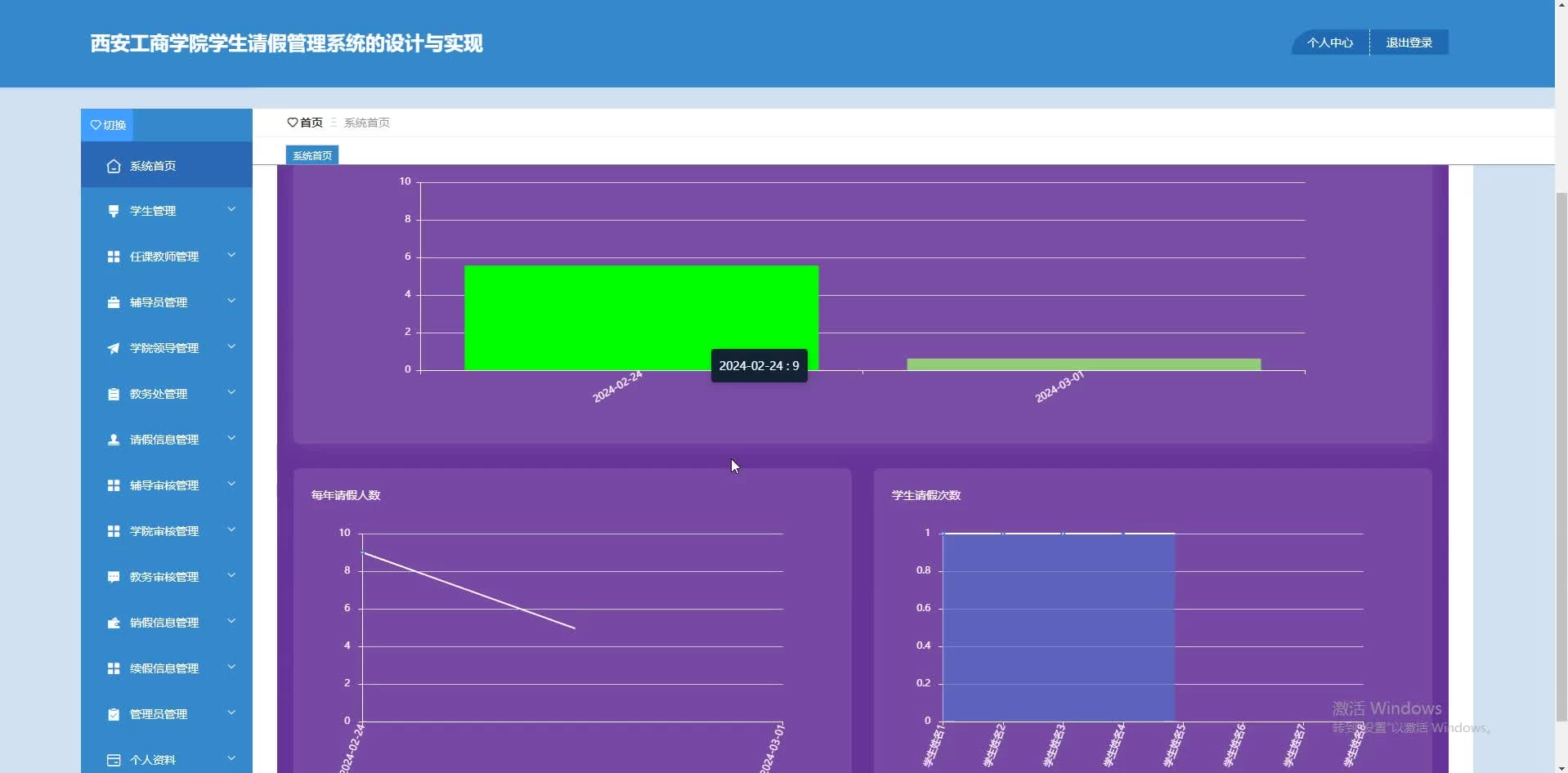Expand the 辅导审核管理 submenu chevron
This screenshot has width=1568, height=773.
pos(231,485)
